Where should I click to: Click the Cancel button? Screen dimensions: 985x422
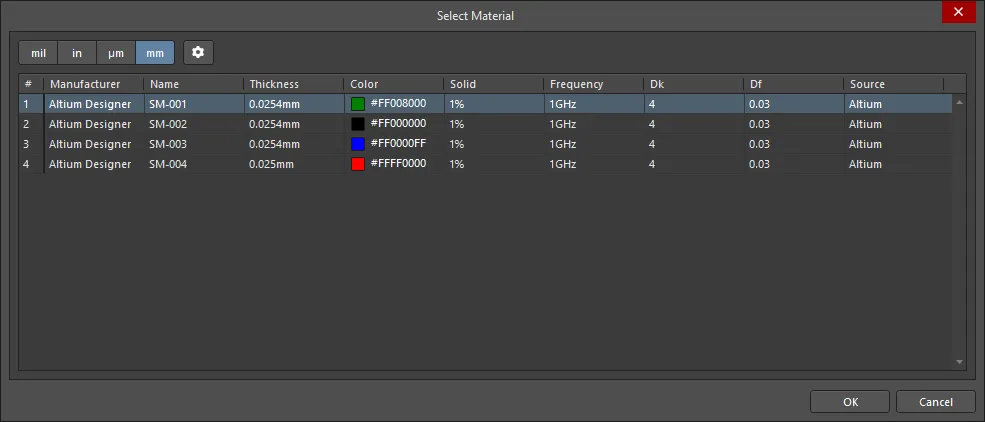pyautogui.click(x=936, y=402)
